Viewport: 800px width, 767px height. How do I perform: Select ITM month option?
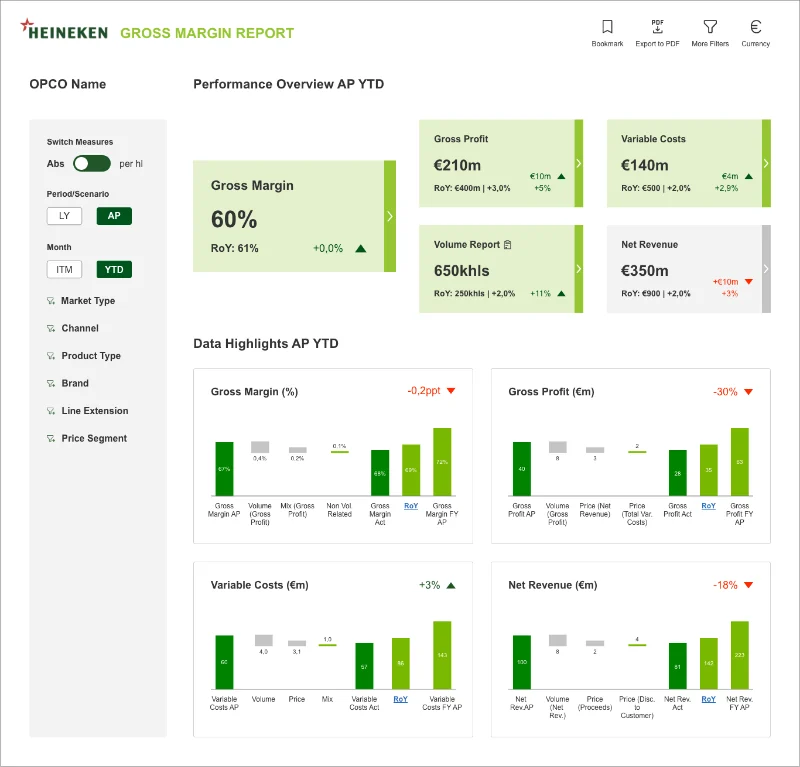[64, 269]
